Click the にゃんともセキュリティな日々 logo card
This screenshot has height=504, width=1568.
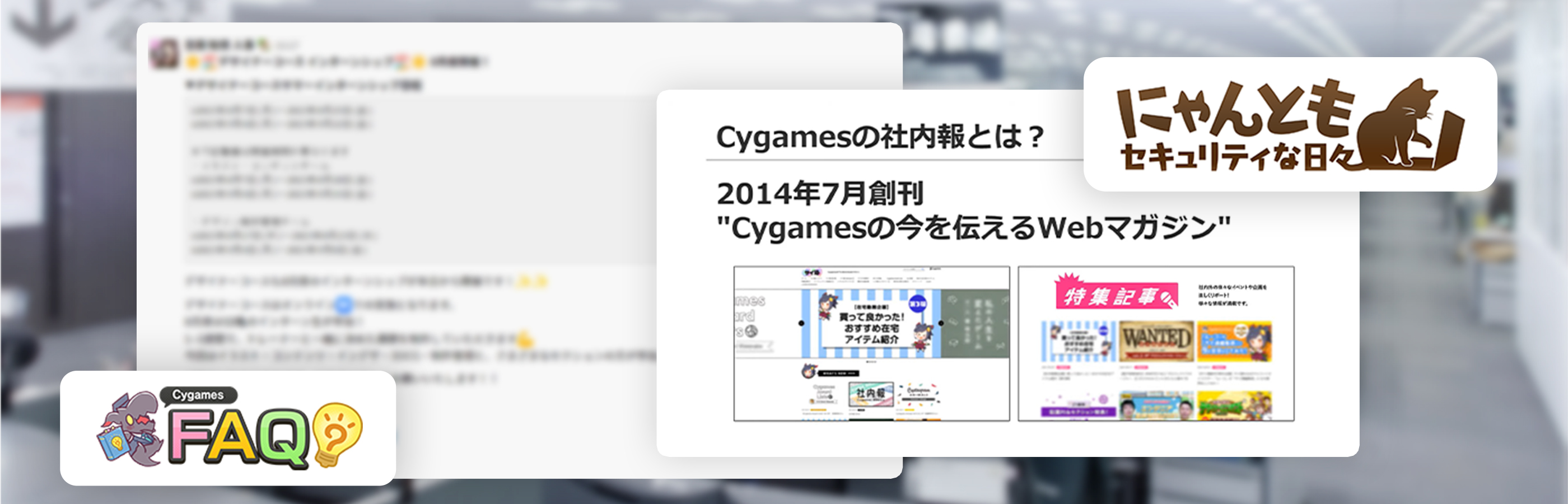click(x=1290, y=124)
